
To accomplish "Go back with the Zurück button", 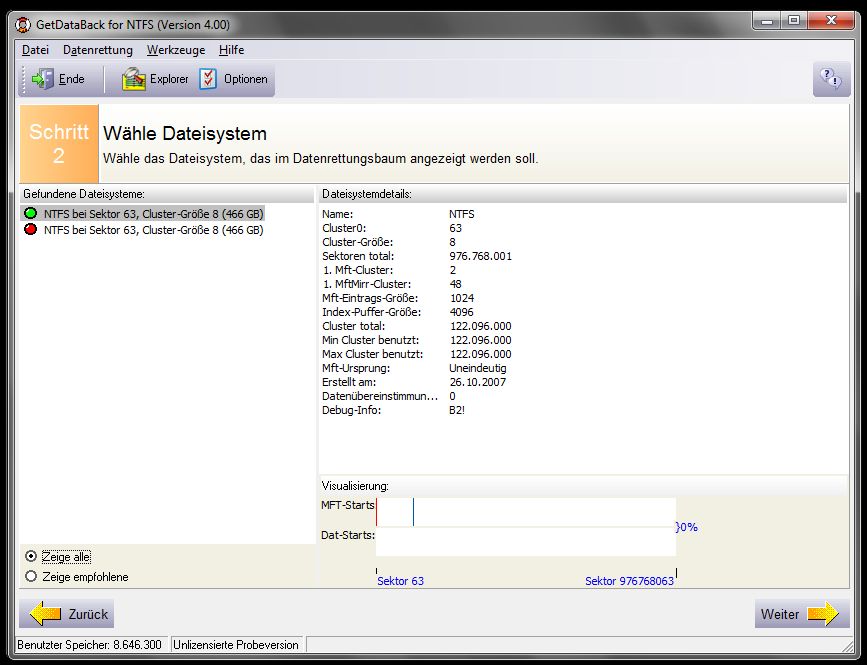I will pos(66,614).
